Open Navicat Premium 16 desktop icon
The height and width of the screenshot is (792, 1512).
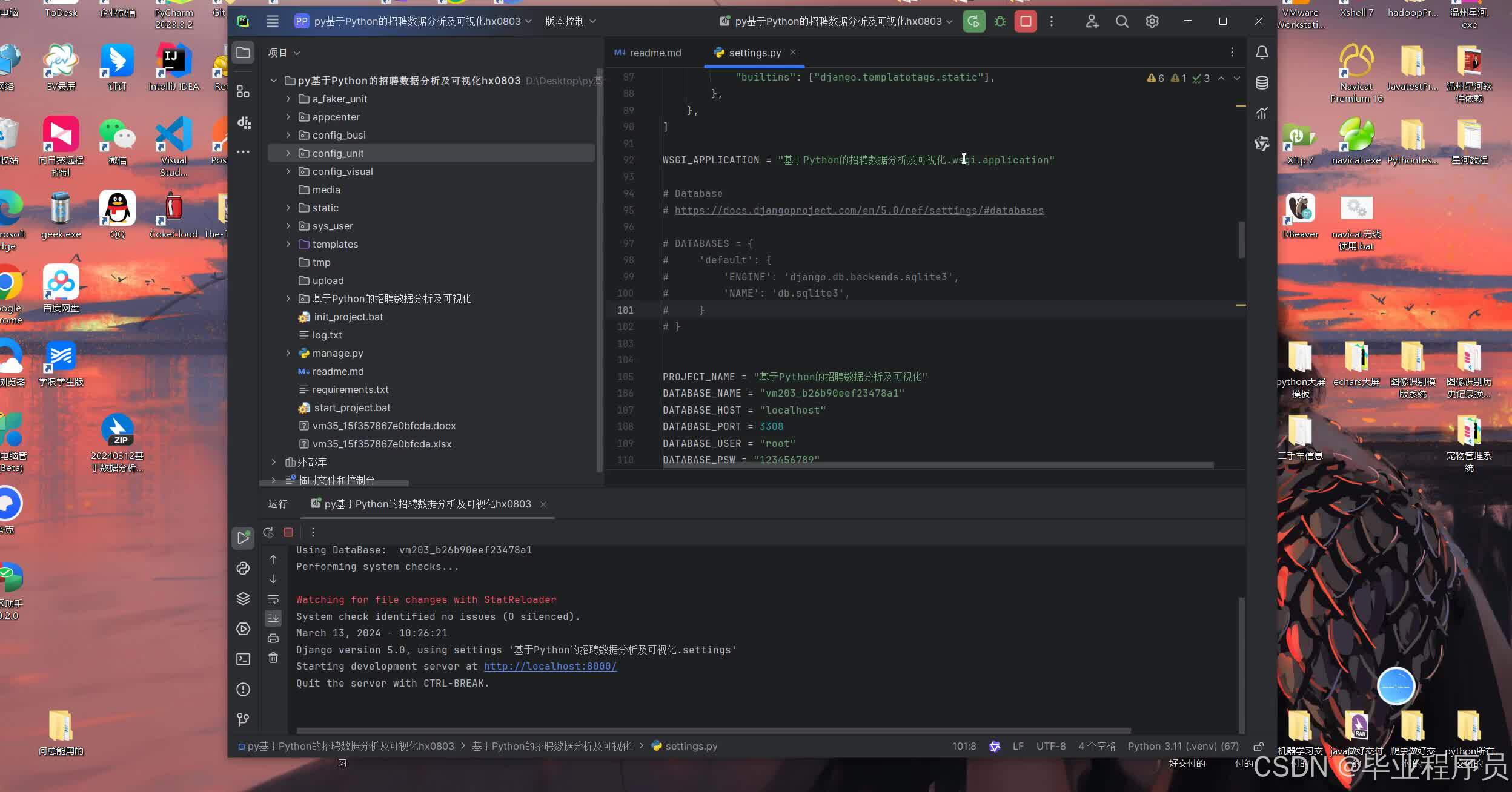pos(1356,73)
